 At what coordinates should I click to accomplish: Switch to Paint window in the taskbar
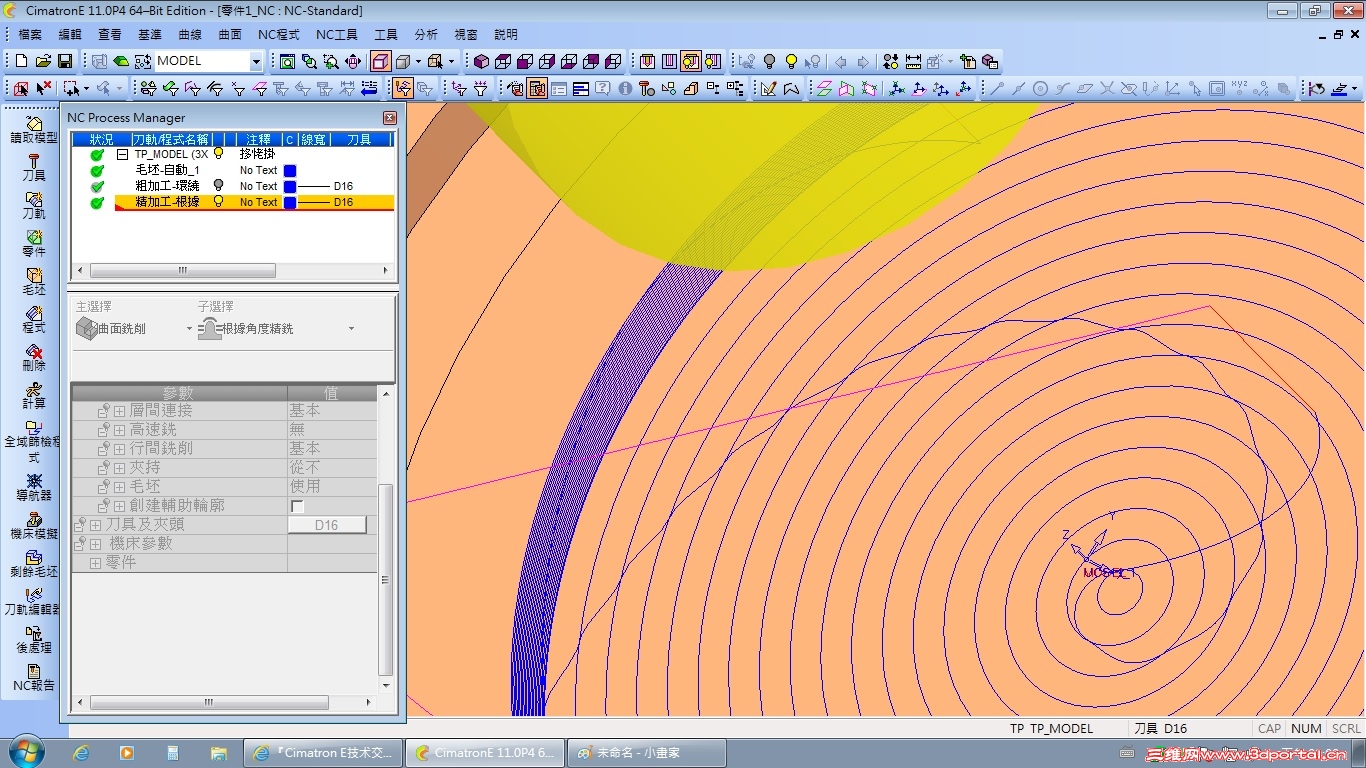tap(645, 753)
